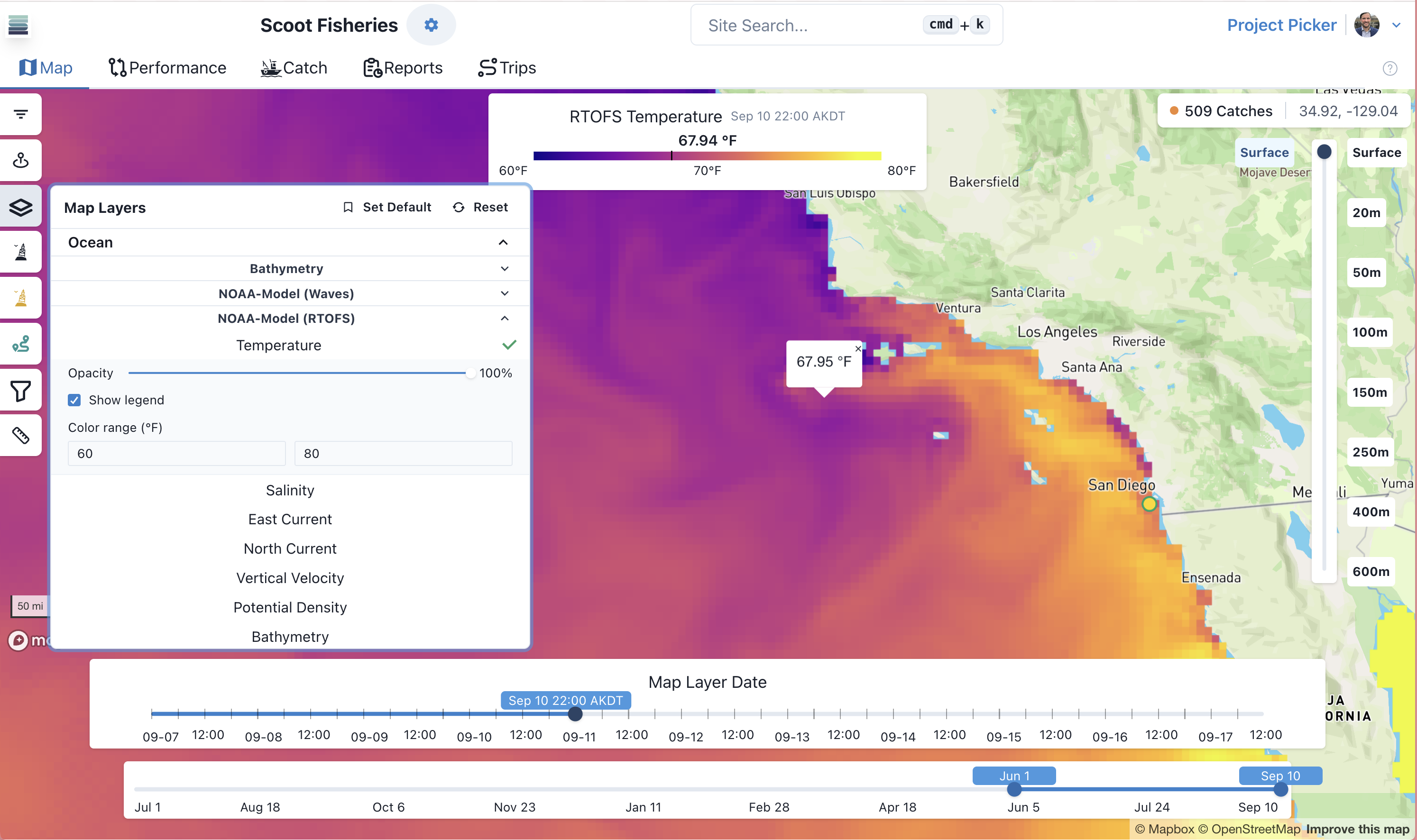Click the Site Search field
1417x840 pixels.
847,25
